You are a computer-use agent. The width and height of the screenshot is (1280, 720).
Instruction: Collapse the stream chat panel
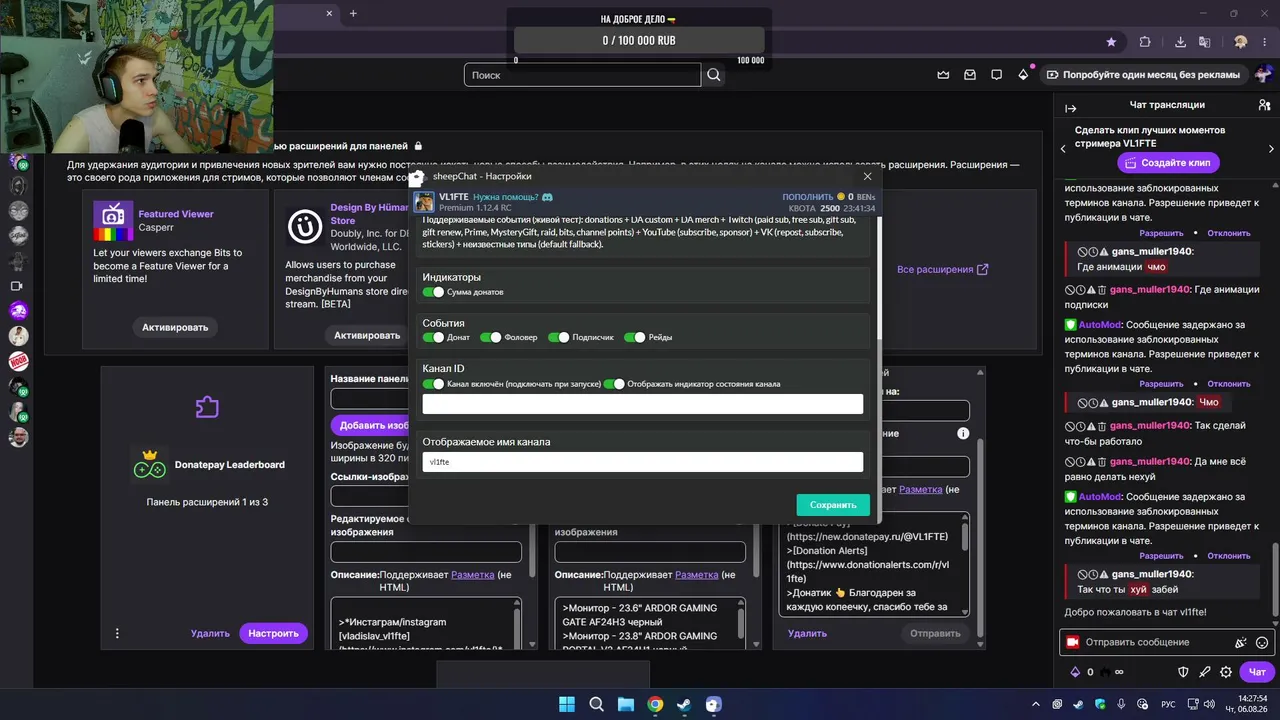click(x=1071, y=108)
